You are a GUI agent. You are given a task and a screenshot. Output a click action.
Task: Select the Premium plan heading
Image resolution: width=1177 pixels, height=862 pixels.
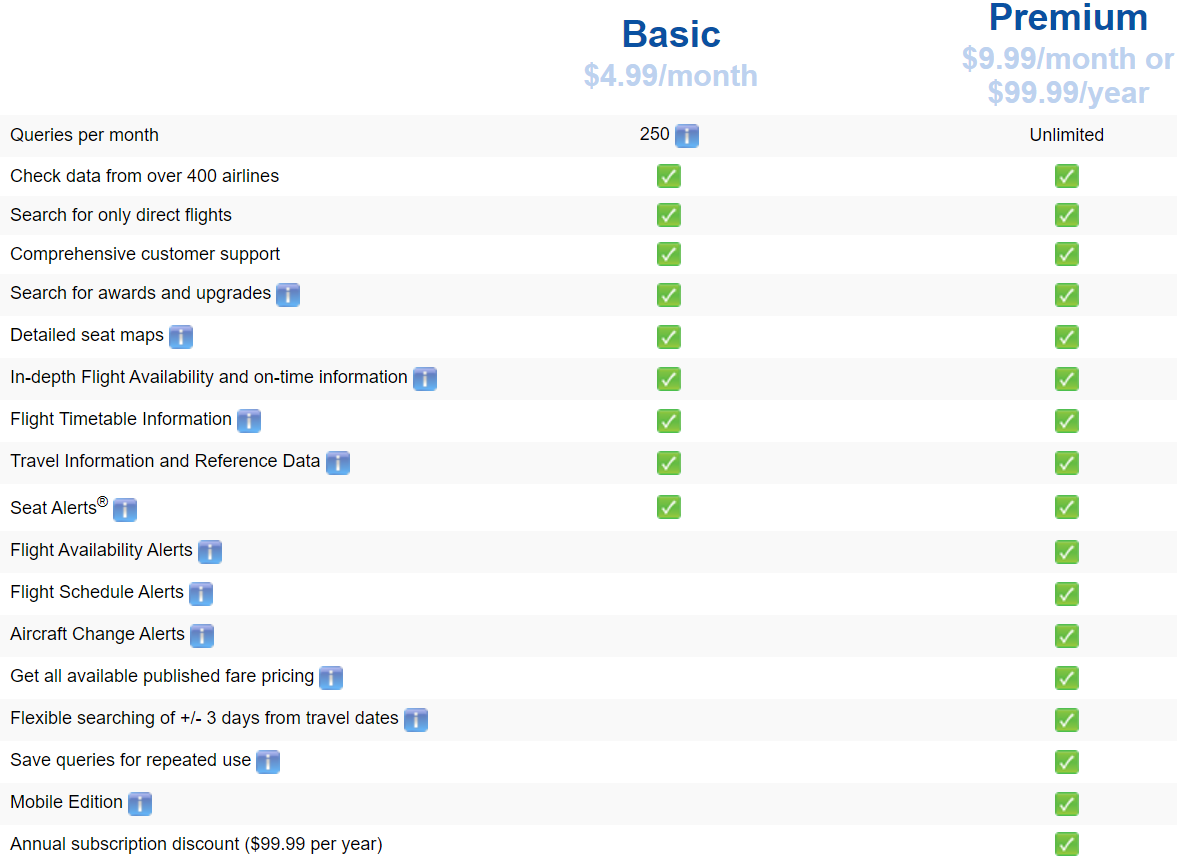pos(1068,17)
